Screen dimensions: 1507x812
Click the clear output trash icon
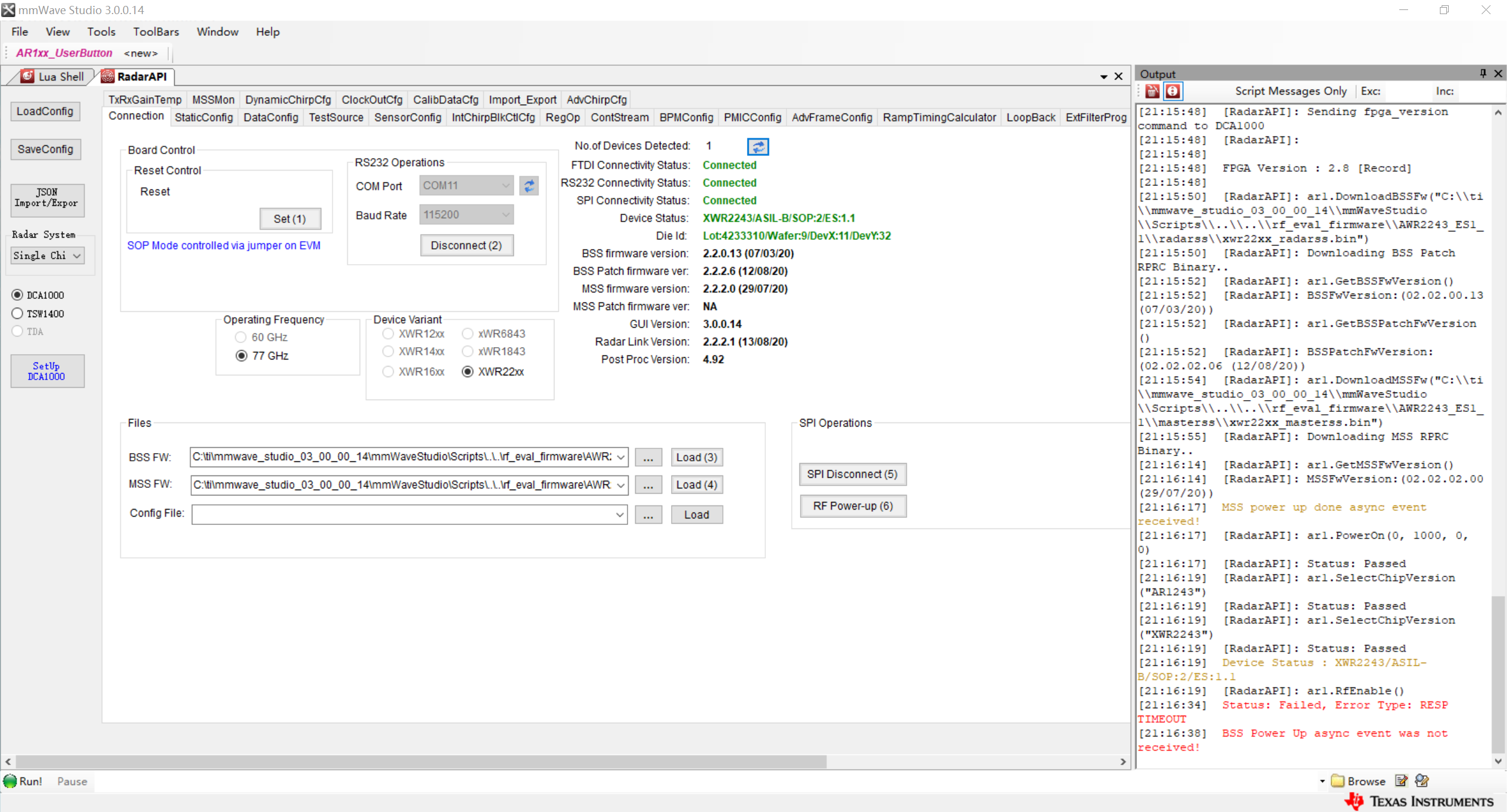(x=1152, y=91)
